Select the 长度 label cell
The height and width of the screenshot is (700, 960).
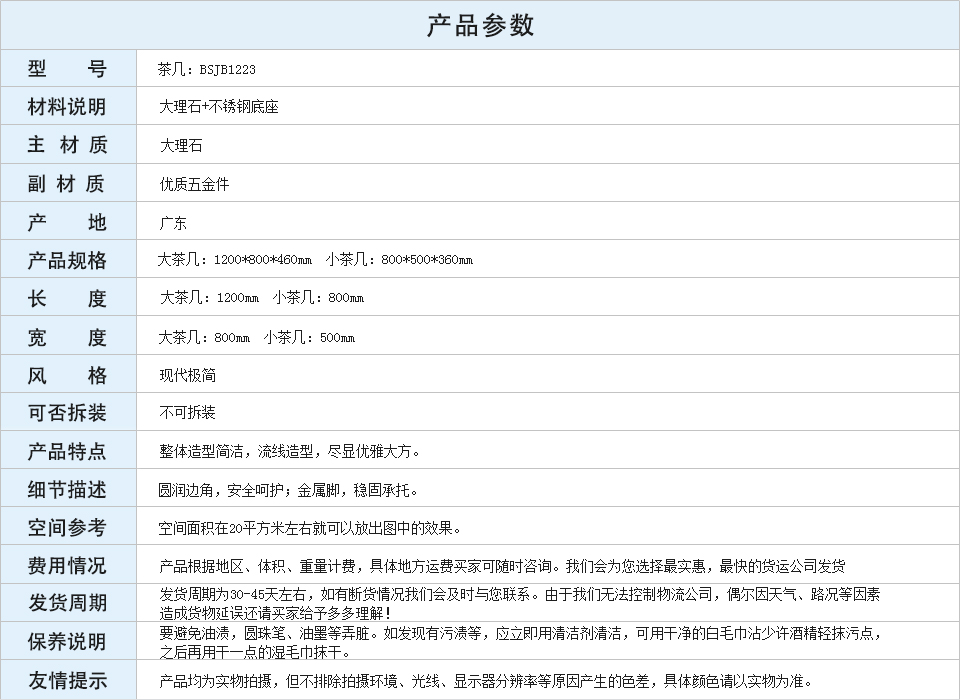coord(67,298)
